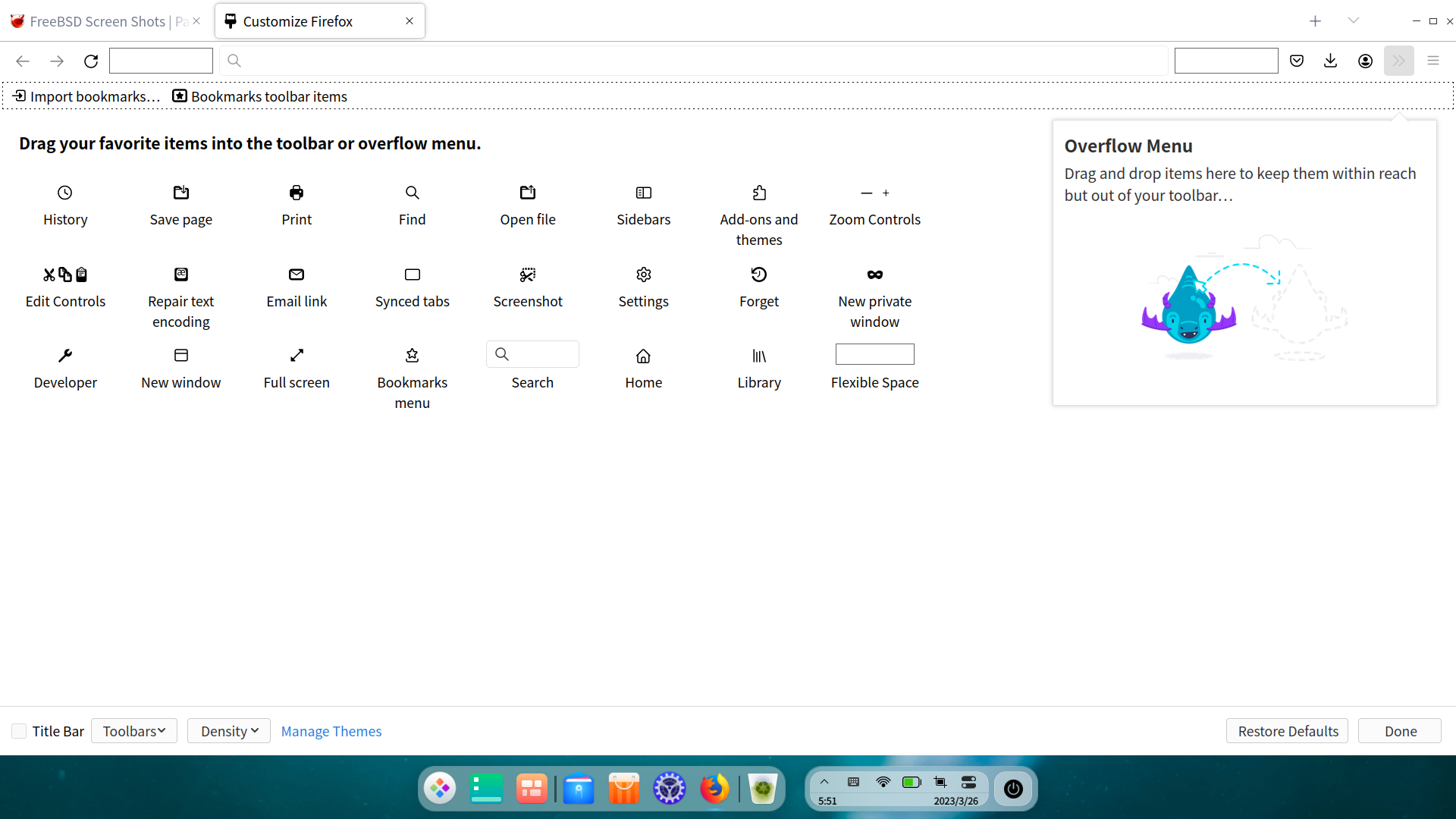Click the Full screen arrows icon

pos(297,356)
